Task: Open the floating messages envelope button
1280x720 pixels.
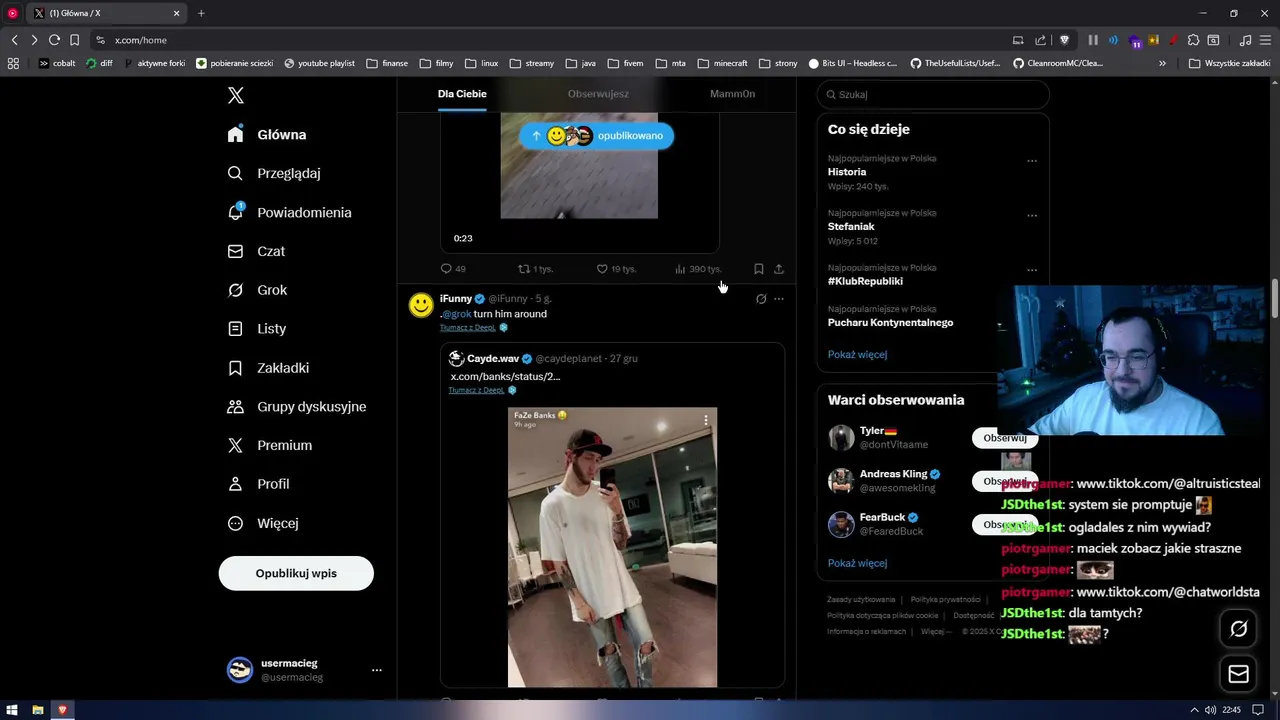Action: pos(1238,675)
